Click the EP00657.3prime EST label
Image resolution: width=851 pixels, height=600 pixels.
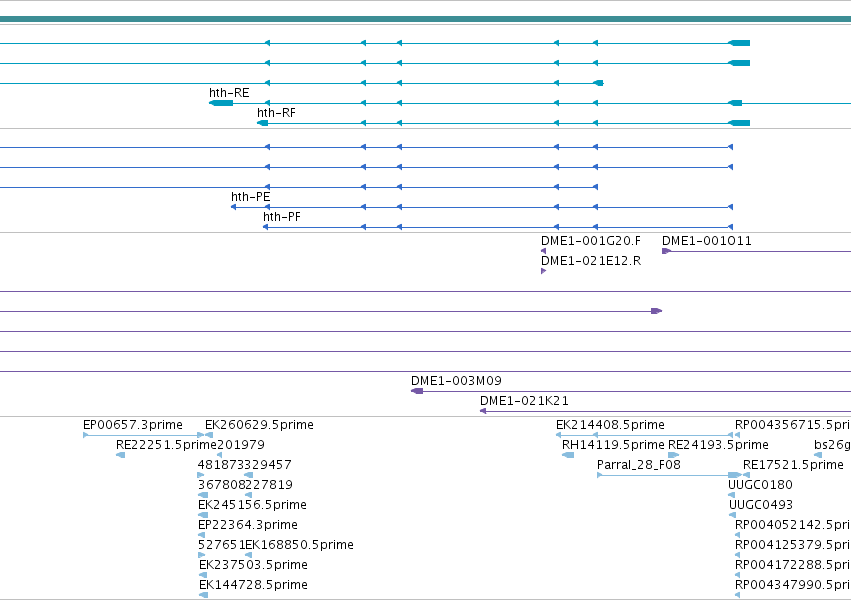point(132,425)
